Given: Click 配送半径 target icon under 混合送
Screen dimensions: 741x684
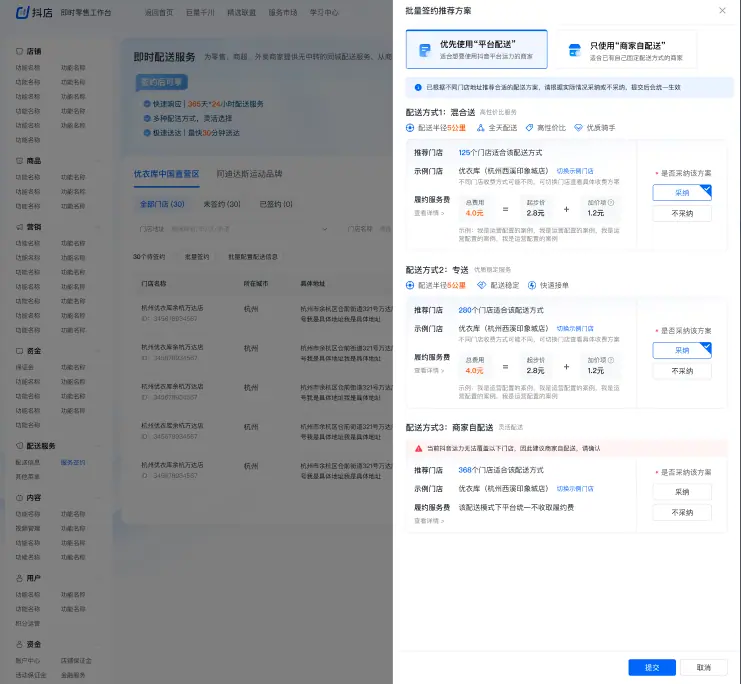Looking at the screenshot, I should click(x=410, y=128).
